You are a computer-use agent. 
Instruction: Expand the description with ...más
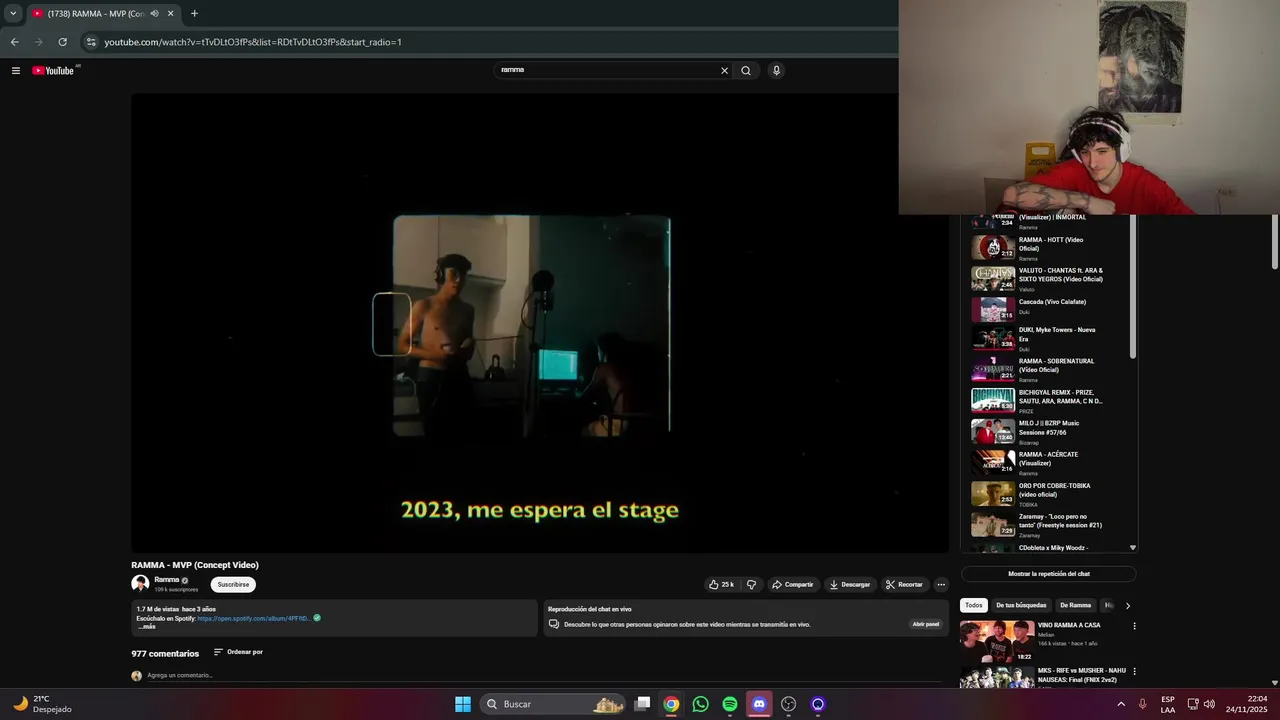pos(146,627)
